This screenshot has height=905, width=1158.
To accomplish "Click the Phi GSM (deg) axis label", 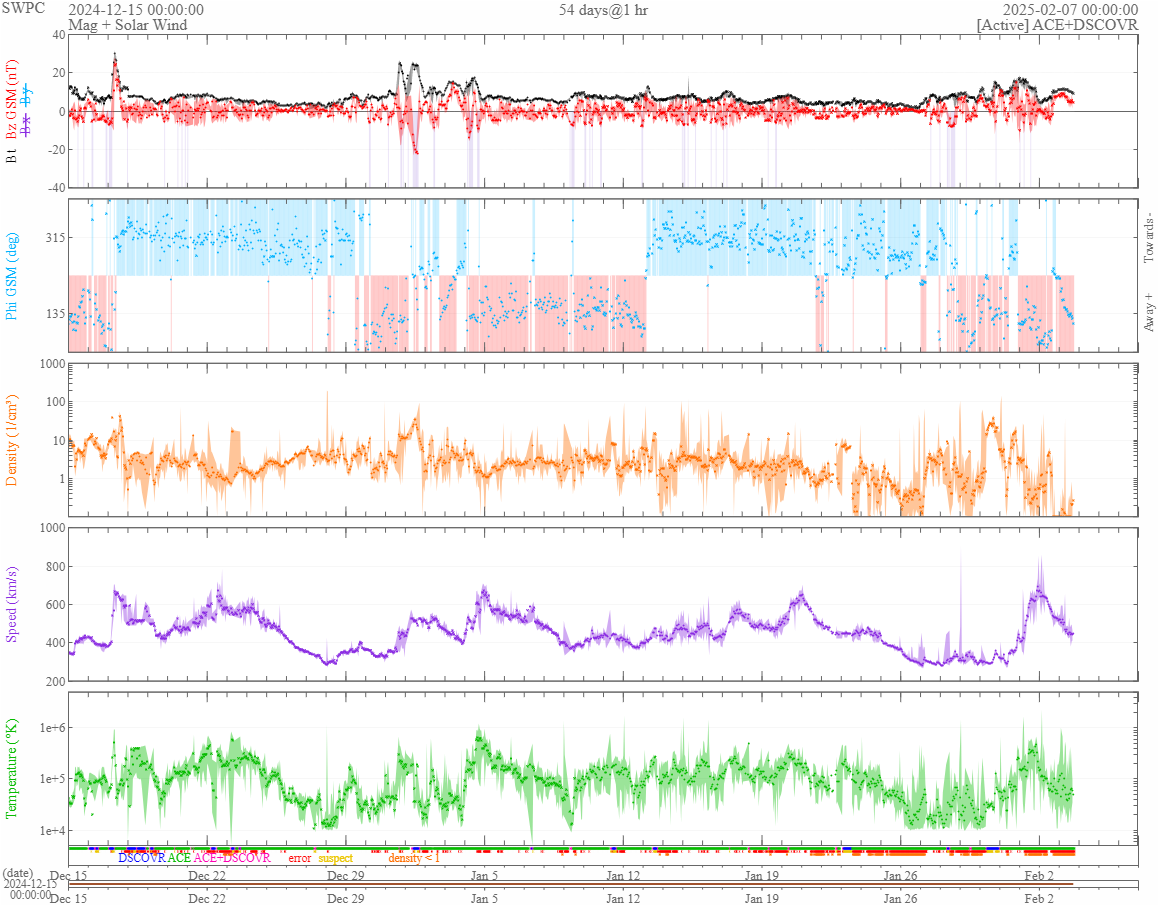I will 11,276.
